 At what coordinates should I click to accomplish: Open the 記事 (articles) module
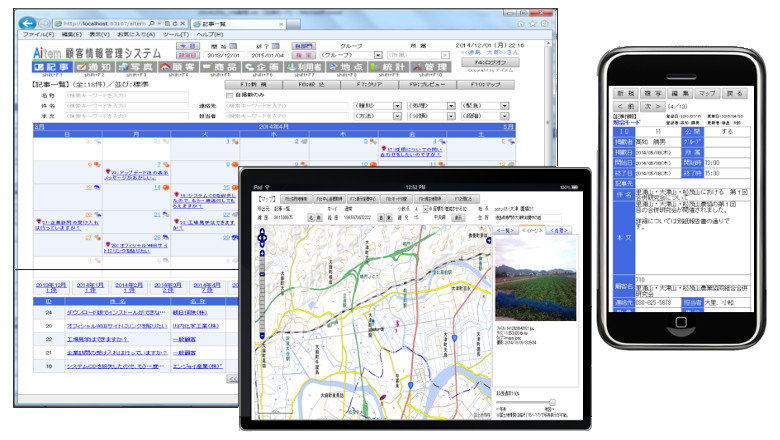point(50,67)
